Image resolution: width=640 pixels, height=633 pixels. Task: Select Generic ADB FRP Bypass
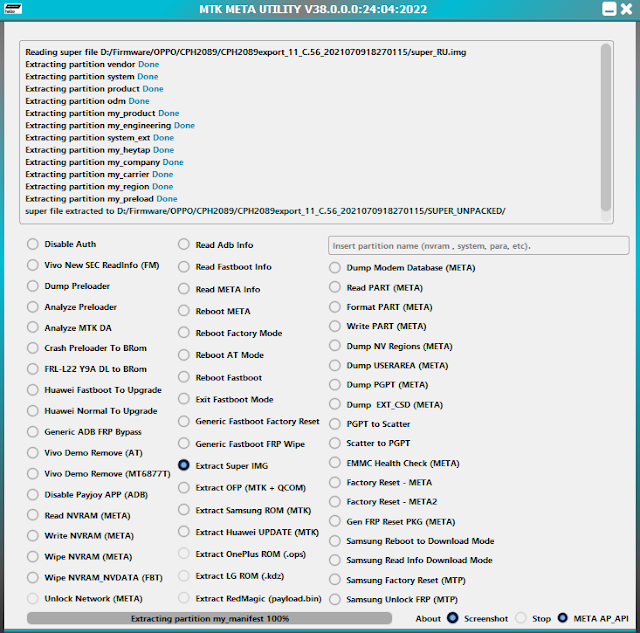(x=33, y=431)
